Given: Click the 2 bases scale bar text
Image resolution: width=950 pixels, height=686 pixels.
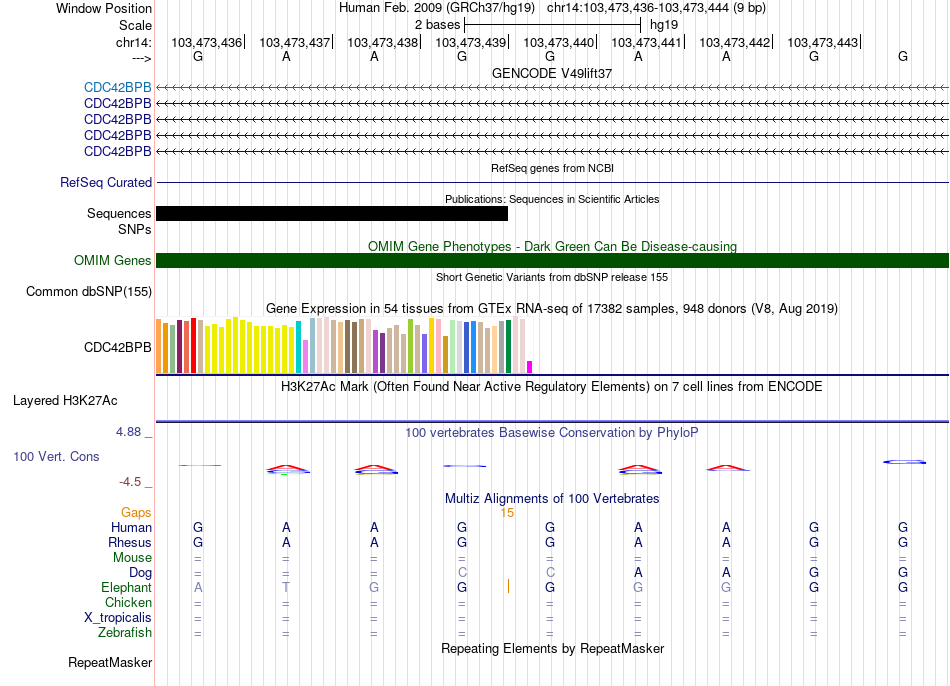Looking at the screenshot, I should click(x=437, y=25).
